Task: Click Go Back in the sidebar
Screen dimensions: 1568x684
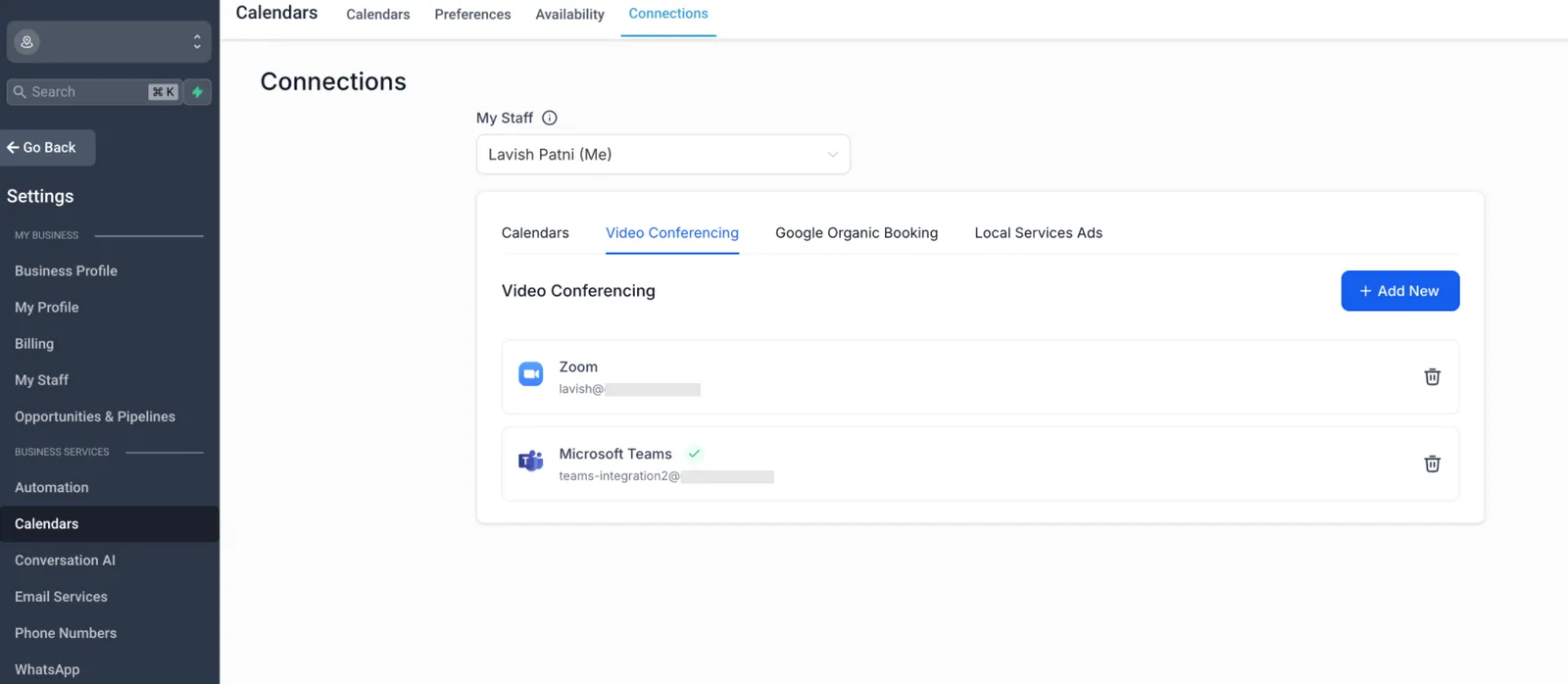Action: click(47, 148)
